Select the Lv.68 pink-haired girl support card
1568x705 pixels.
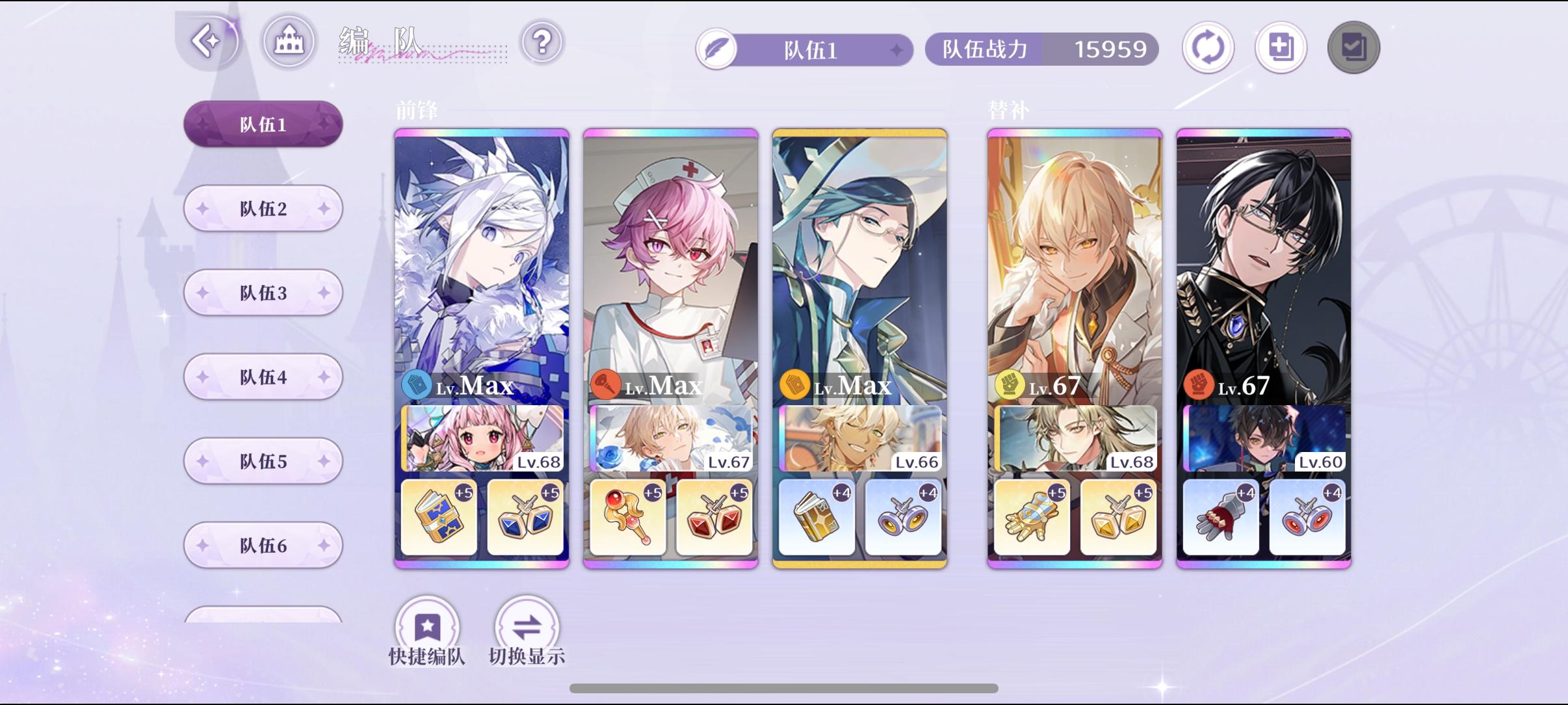coord(482,438)
